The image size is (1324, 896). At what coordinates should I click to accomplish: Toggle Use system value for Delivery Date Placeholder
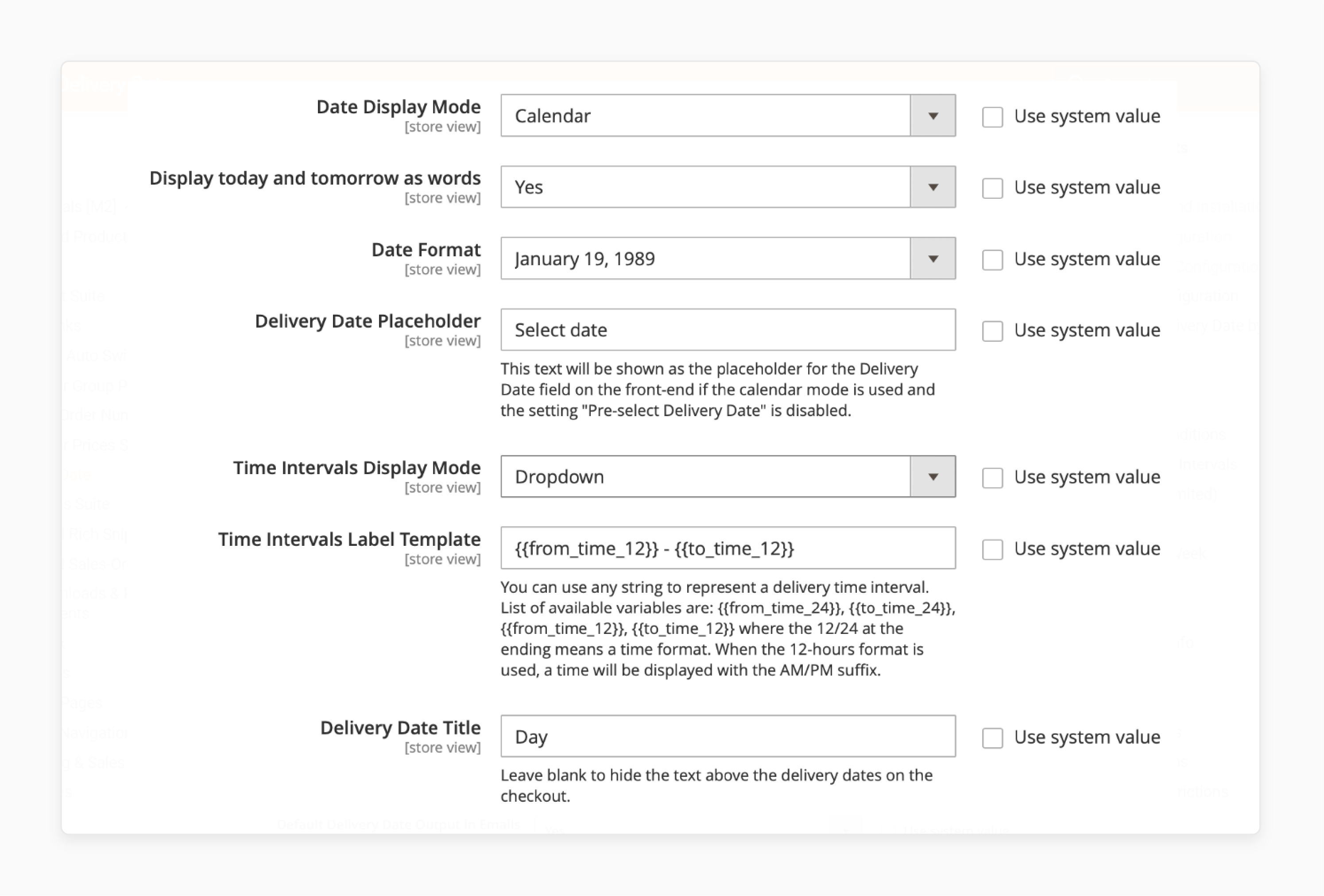[992, 331]
